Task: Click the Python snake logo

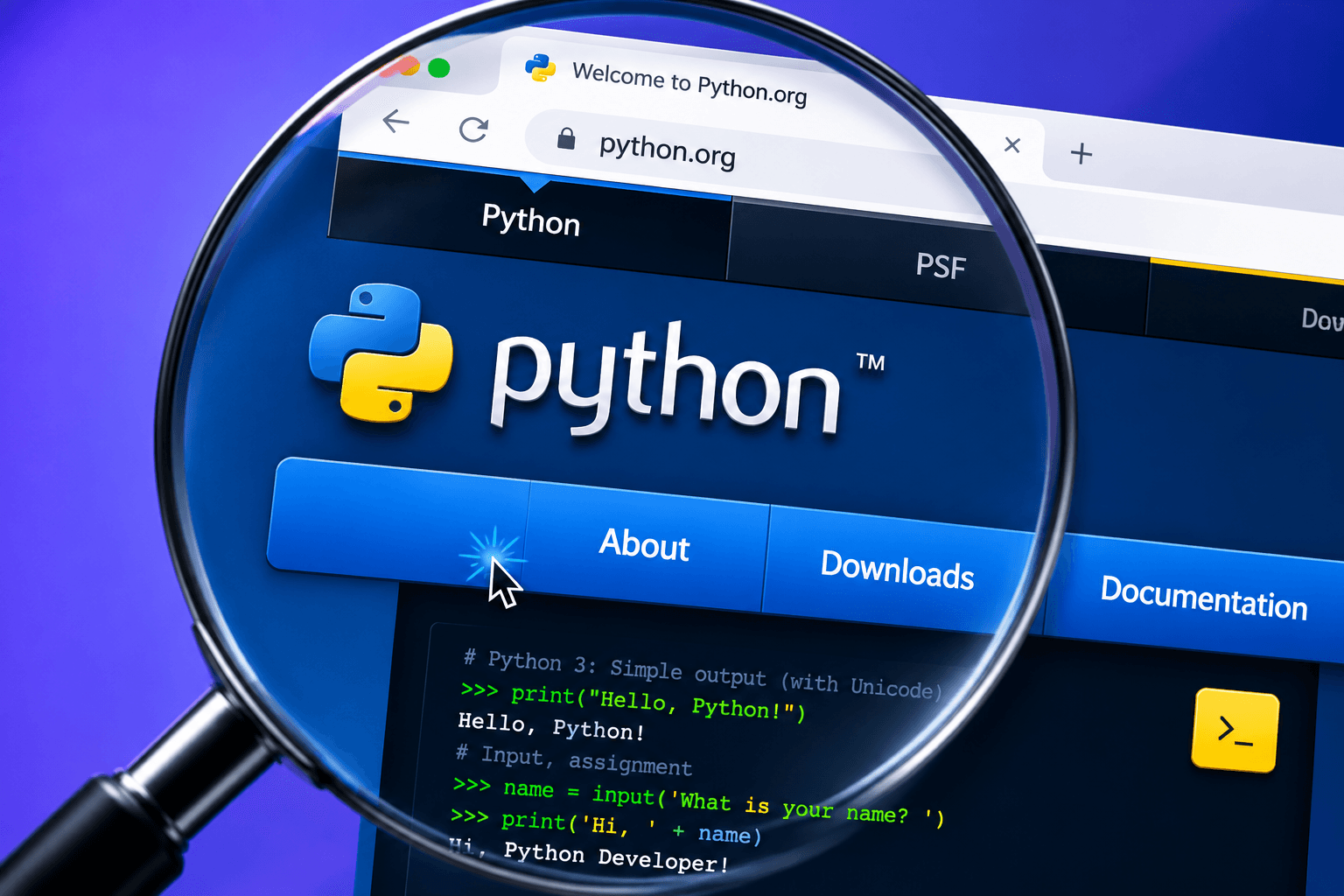Action: tap(381, 353)
